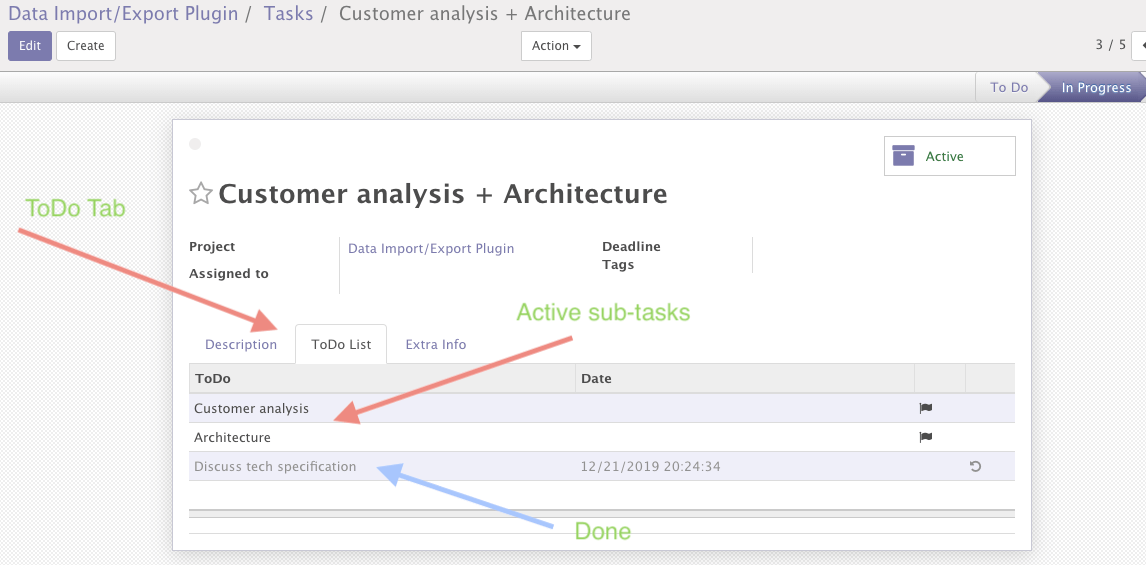Click the flag icon for Customer analysis

[925, 408]
